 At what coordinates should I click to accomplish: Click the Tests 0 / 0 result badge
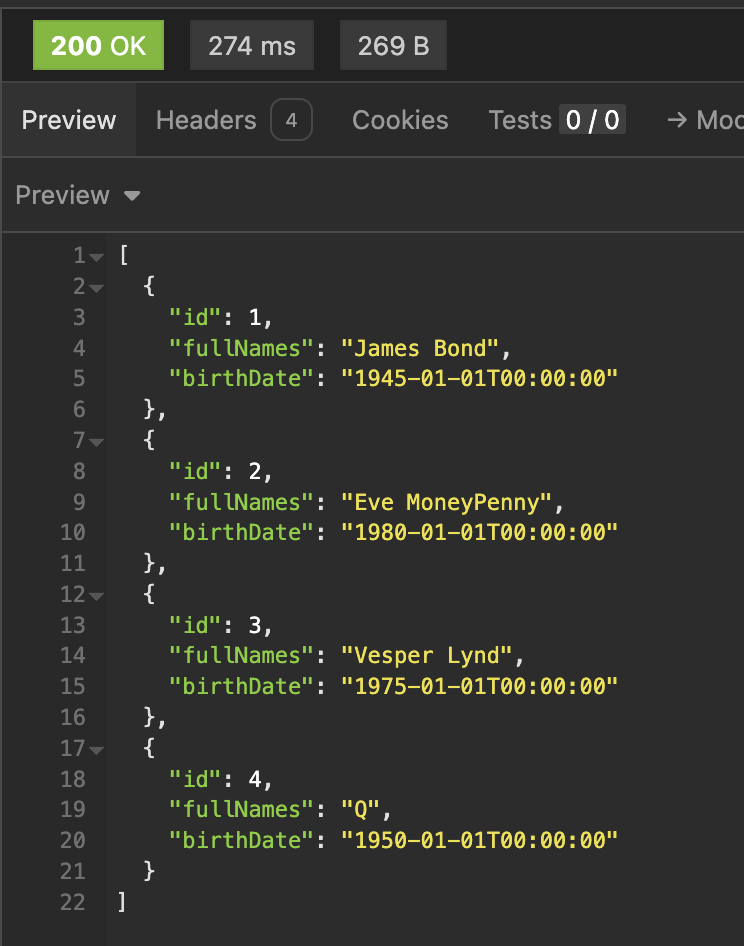coord(592,121)
